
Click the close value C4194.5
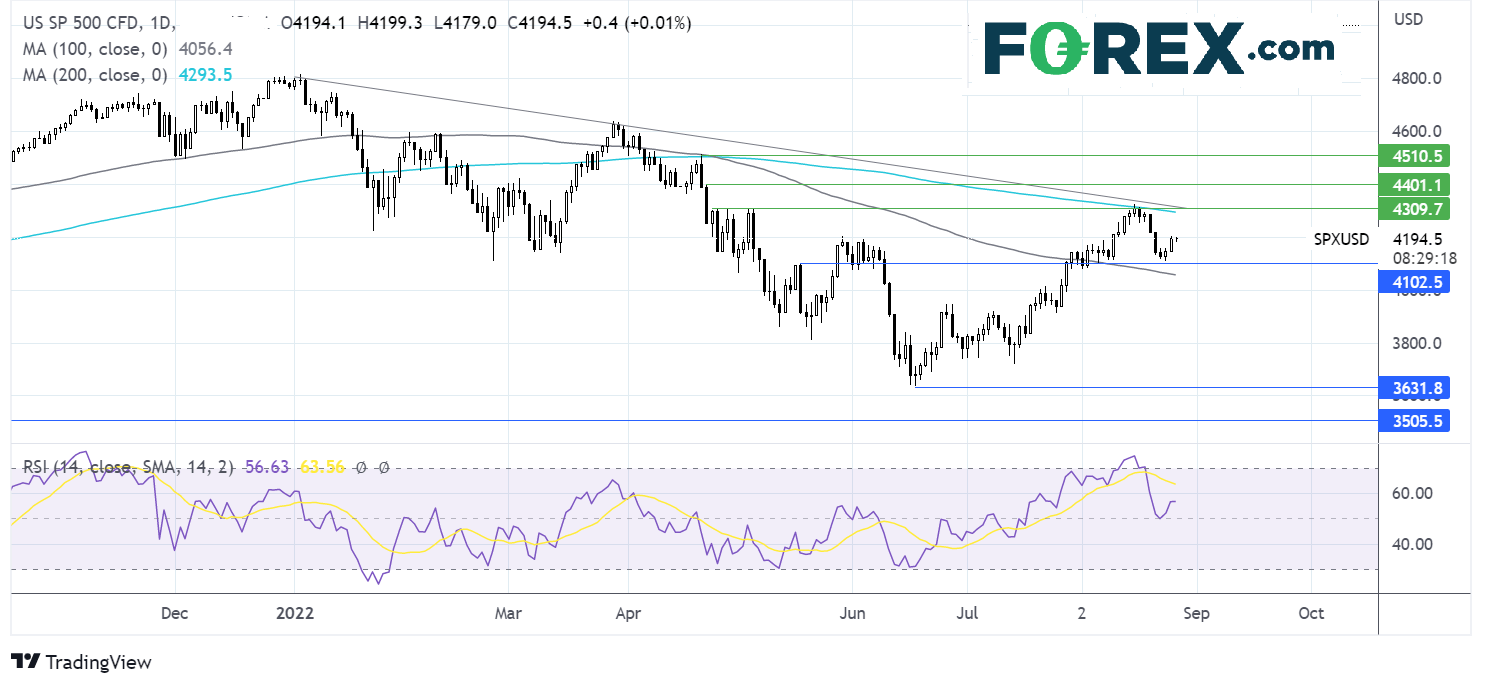click(542, 22)
